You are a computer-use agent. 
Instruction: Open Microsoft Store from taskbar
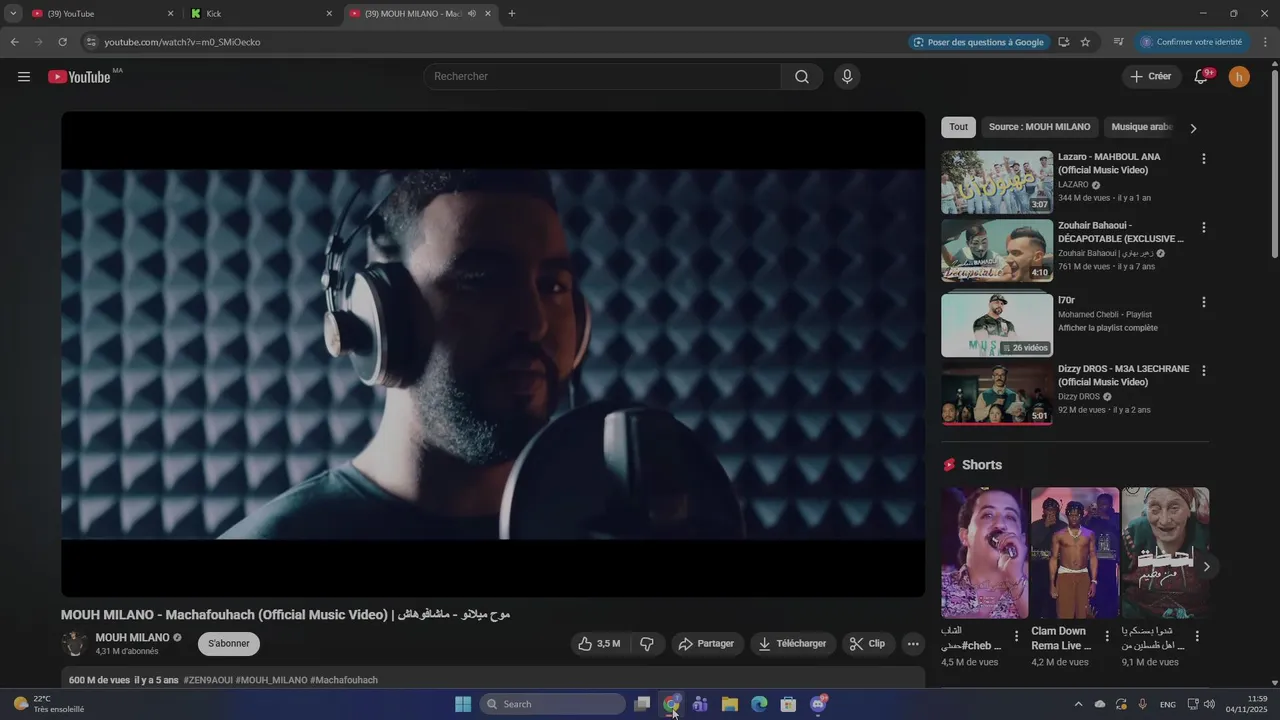[788, 704]
